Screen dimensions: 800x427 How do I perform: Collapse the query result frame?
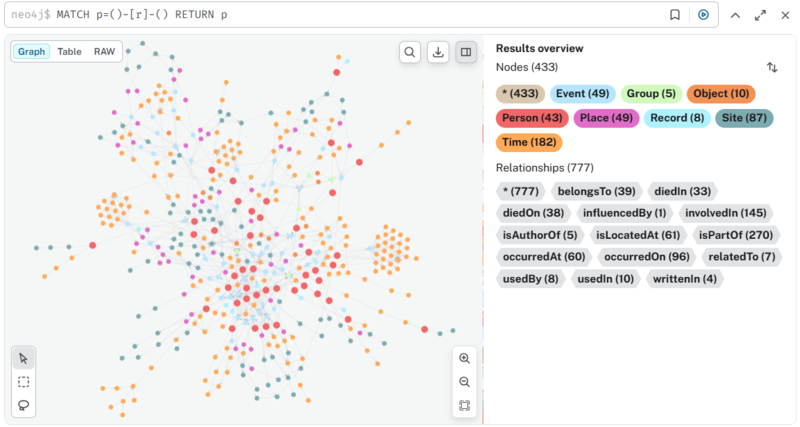(735, 15)
